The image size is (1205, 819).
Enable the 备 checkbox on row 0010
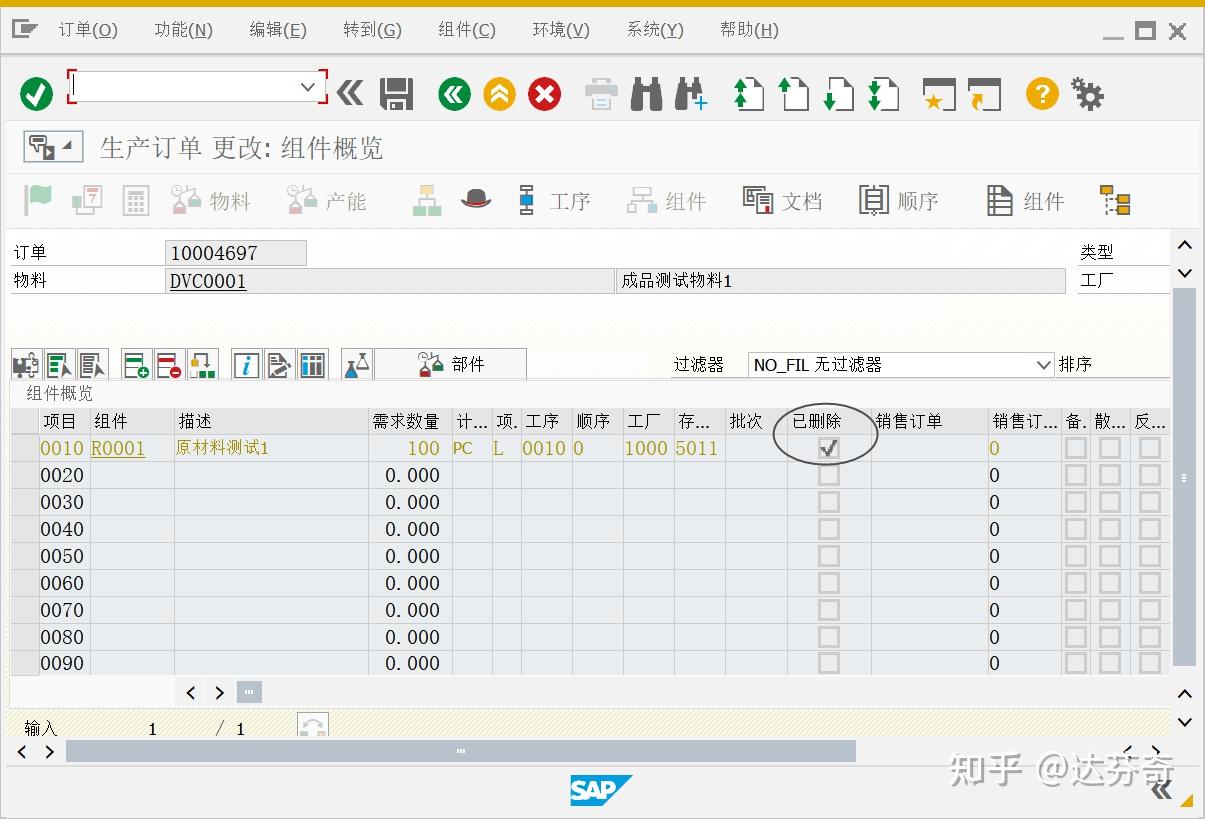(x=1075, y=448)
